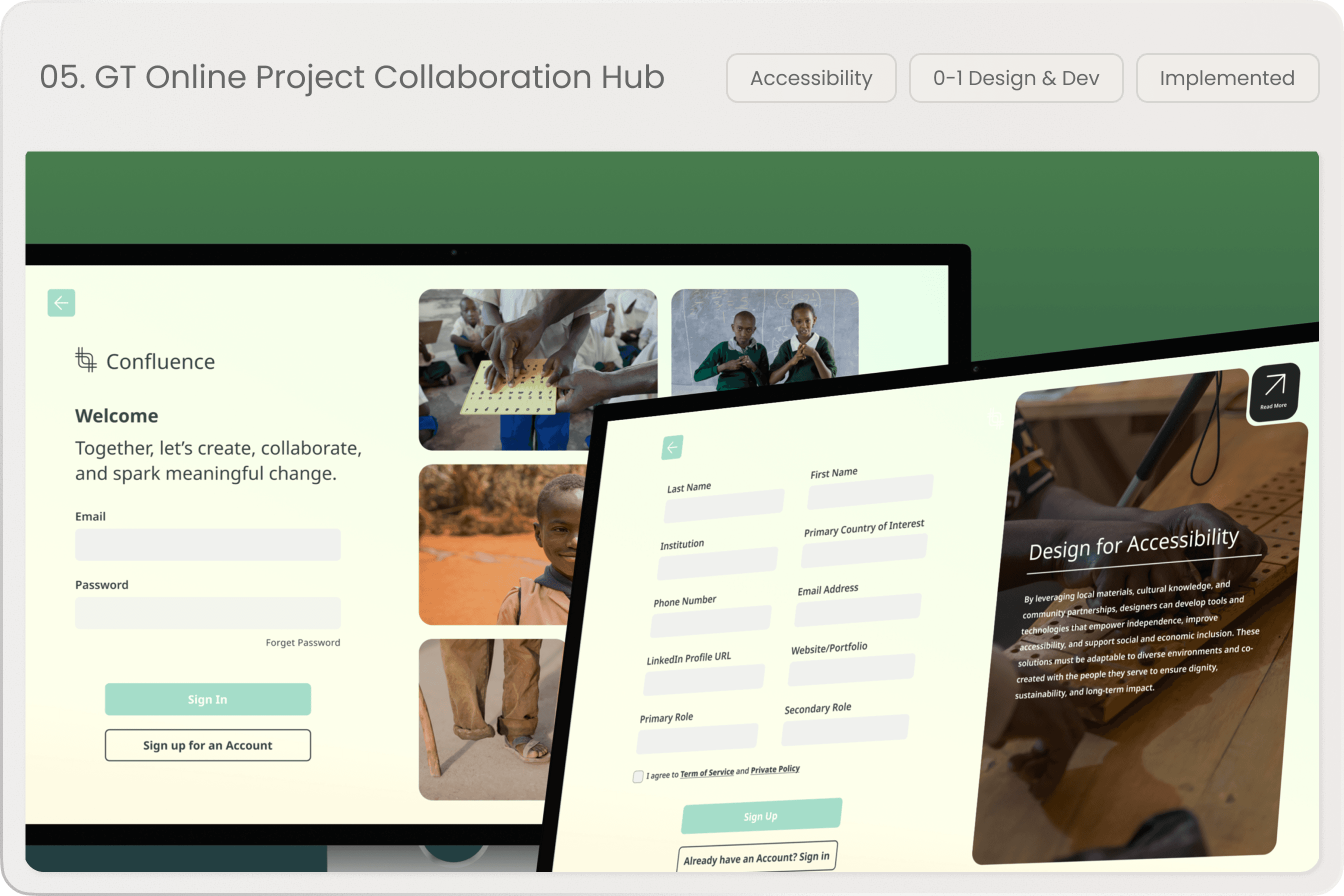Click the two students signing photo
The width and height of the screenshot is (1344, 896).
click(x=764, y=339)
